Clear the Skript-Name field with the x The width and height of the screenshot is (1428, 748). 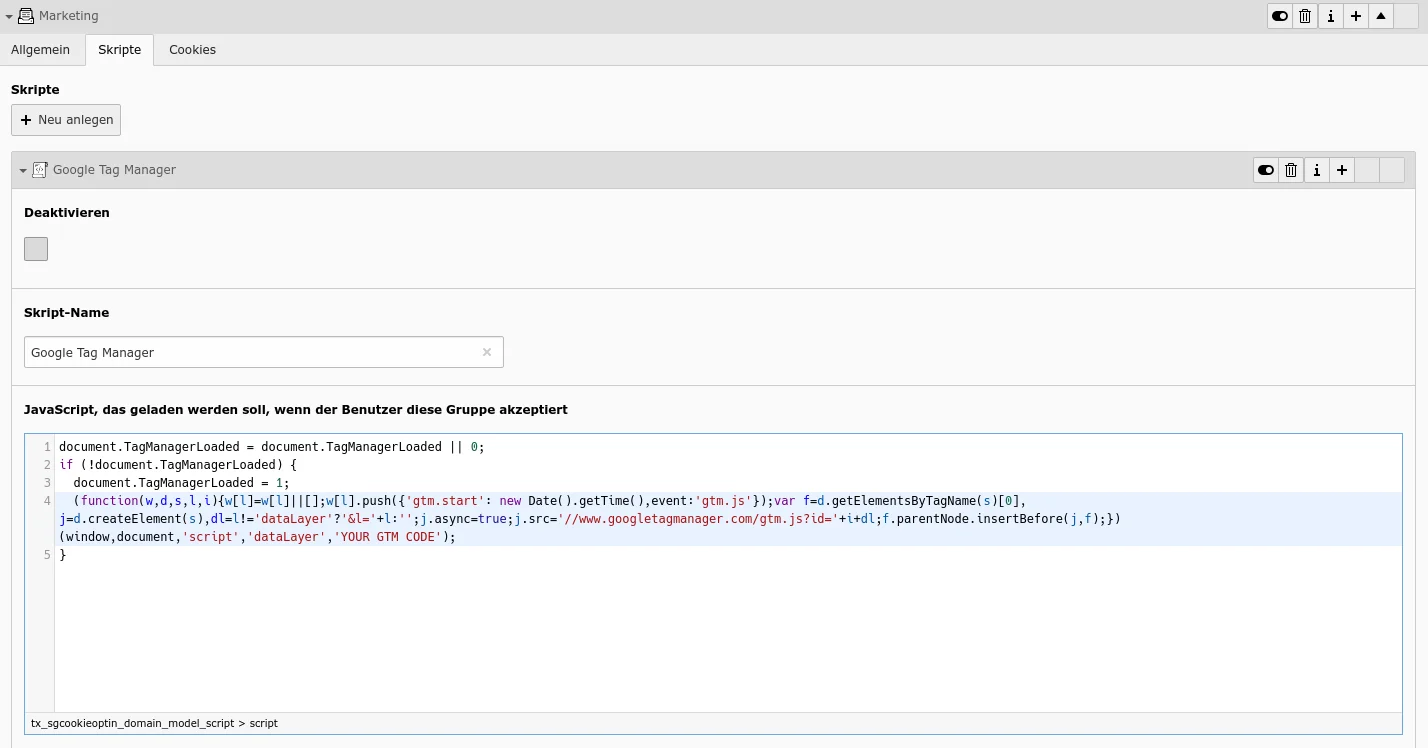coord(487,352)
